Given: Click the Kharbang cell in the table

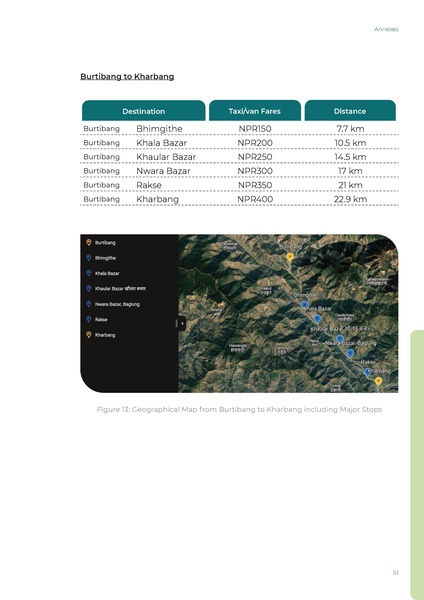Looking at the screenshot, I should click(157, 199).
